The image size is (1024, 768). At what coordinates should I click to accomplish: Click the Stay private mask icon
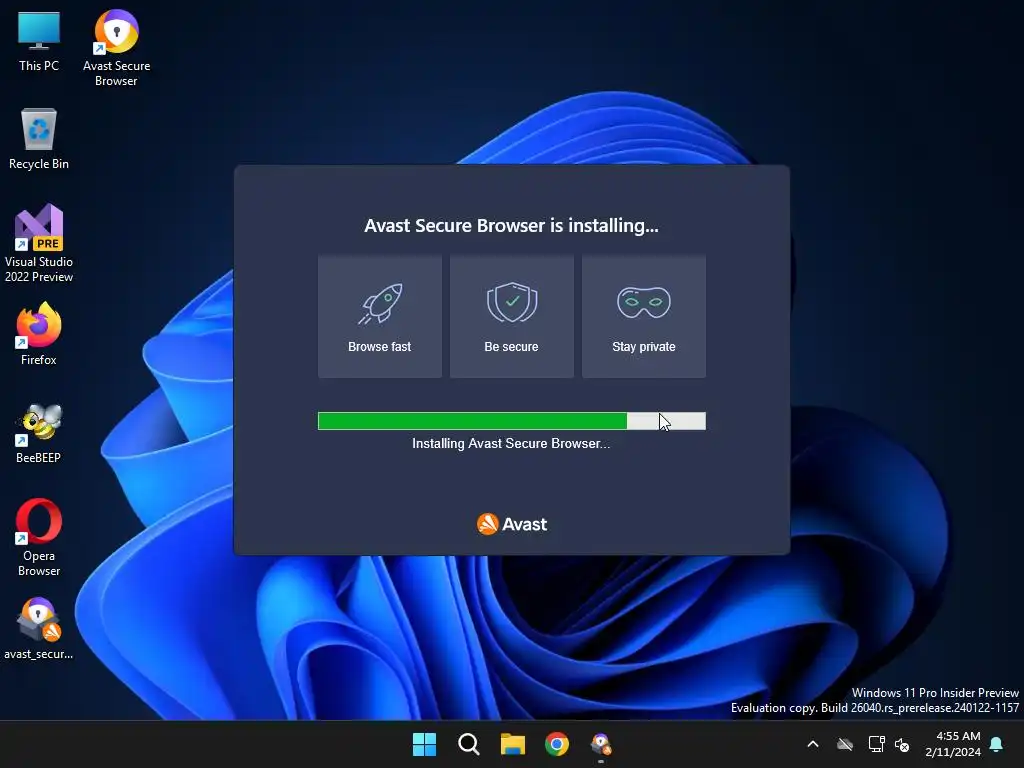coord(643,302)
